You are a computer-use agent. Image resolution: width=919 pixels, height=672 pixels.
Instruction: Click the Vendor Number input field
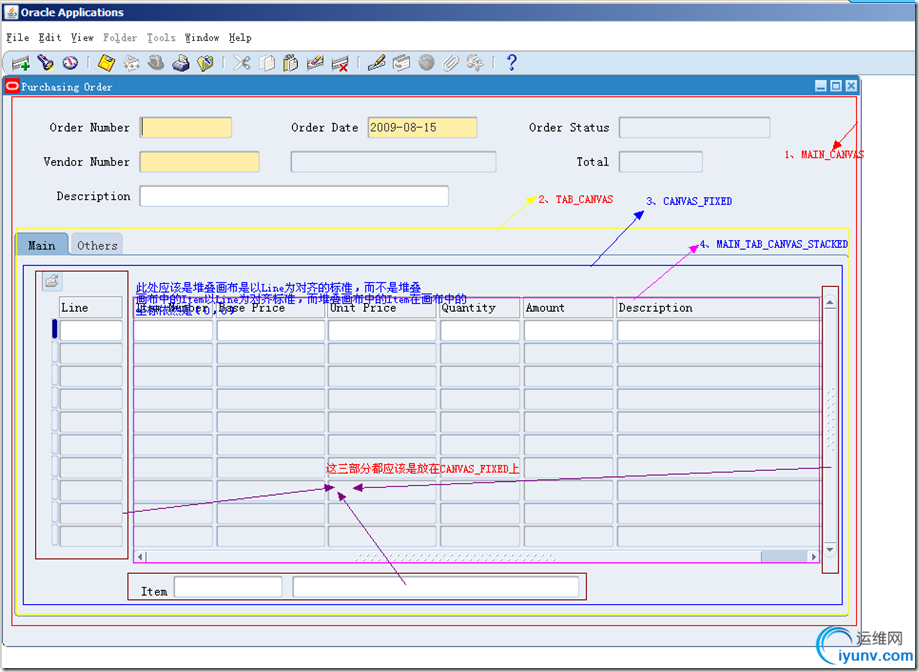pyautogui.click(x=199, y=162)
